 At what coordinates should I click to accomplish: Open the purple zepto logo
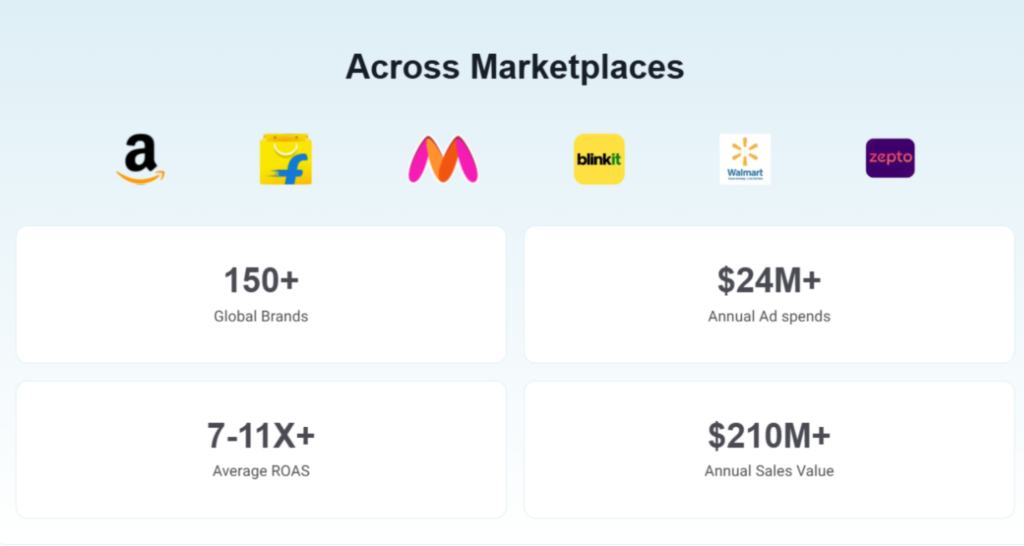(890, 158)
